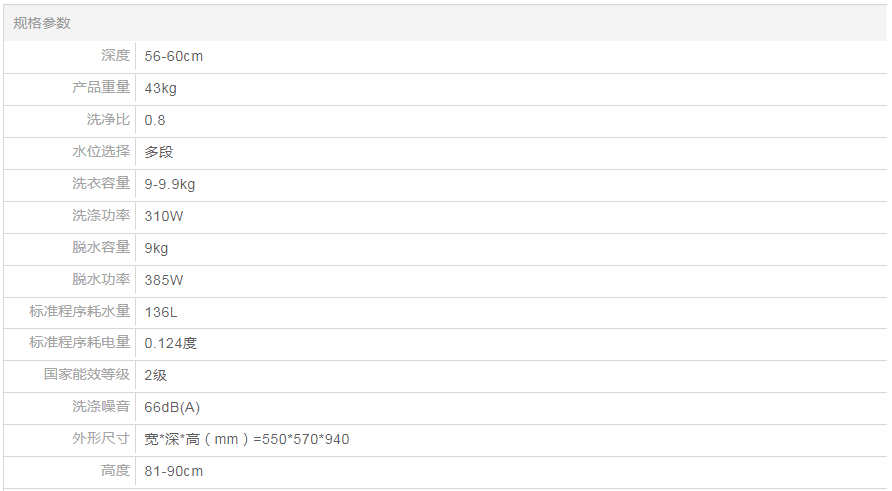This screenshot has height=491, width=892.
Task: Select the 43kg product weight value
Action: click(x=160, y=88)
